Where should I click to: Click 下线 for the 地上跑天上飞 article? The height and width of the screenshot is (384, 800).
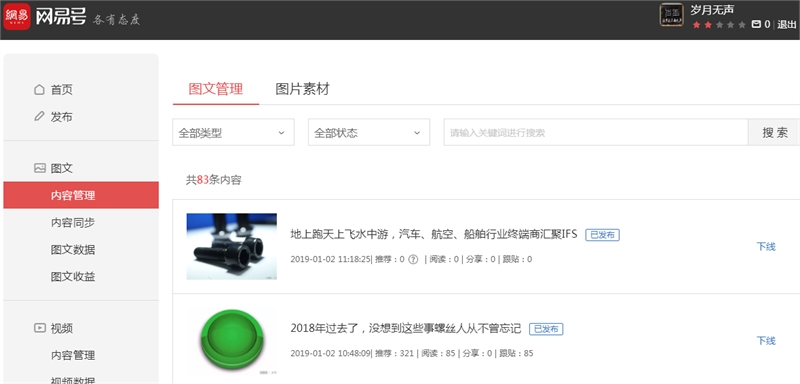click(x=766, y=246)
